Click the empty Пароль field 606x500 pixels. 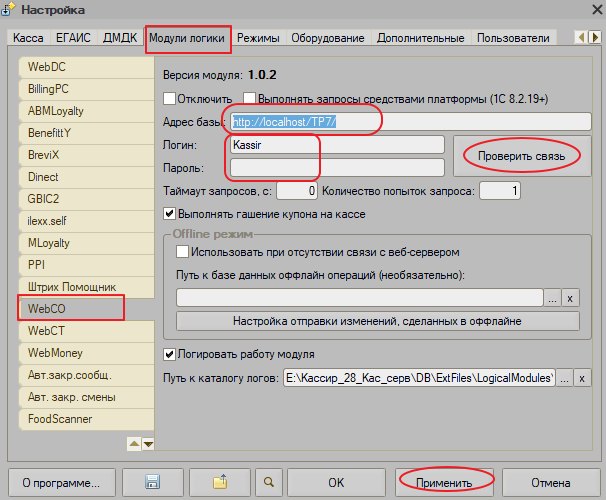[x=337, y=168]
